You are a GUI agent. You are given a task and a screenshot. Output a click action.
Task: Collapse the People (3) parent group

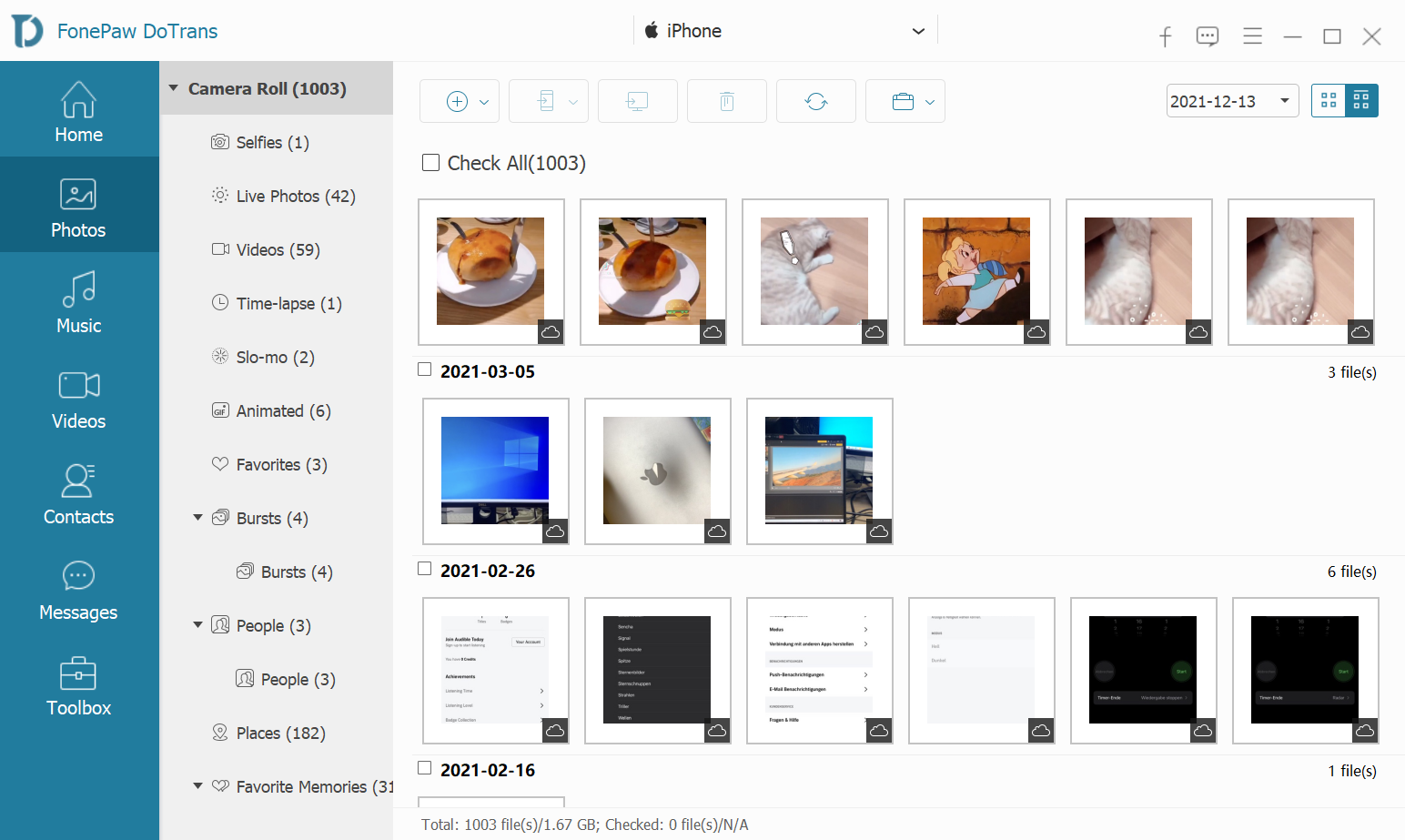pos(198,625)
